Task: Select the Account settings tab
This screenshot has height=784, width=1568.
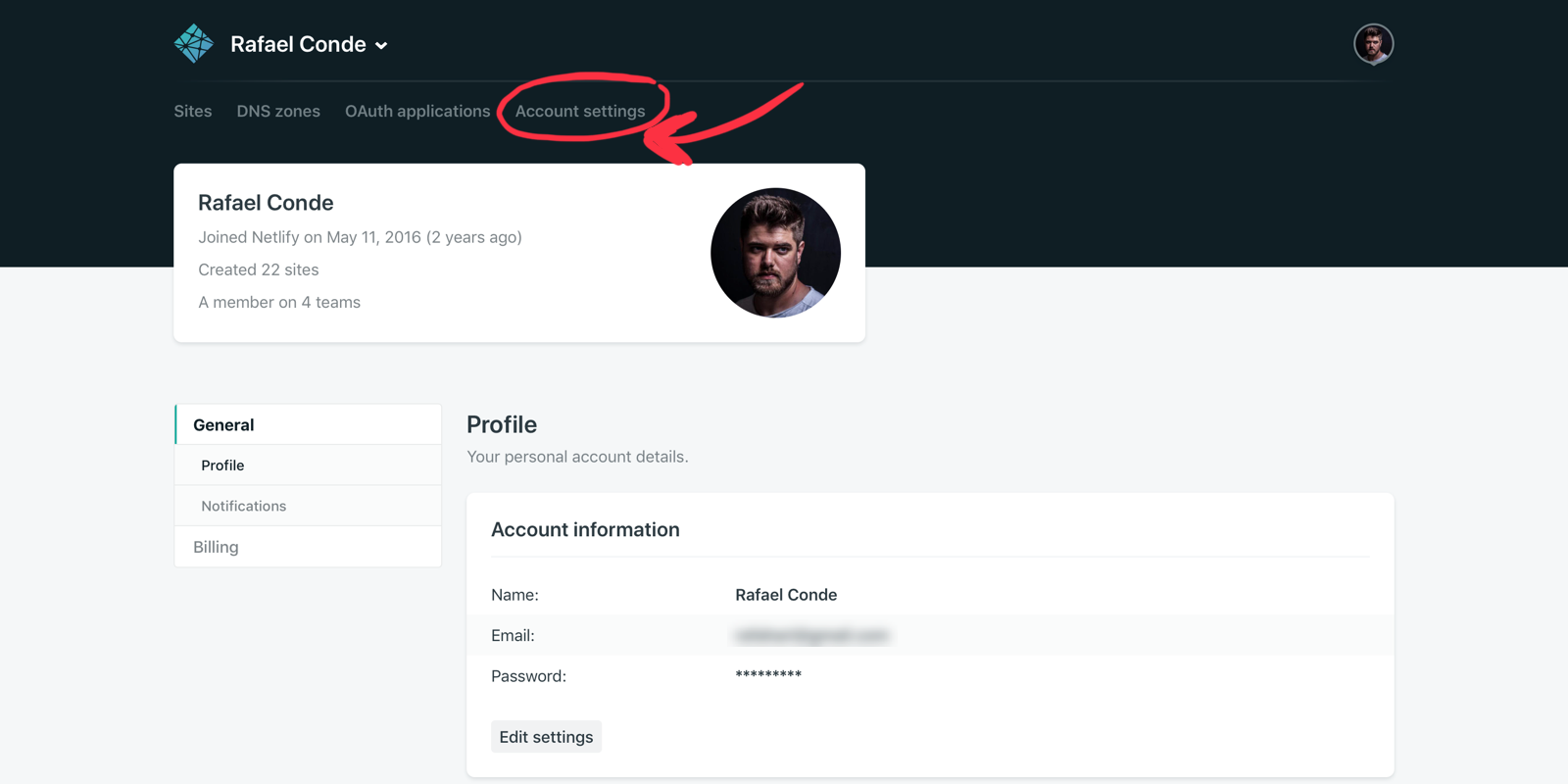Action: tap(580, 112)
